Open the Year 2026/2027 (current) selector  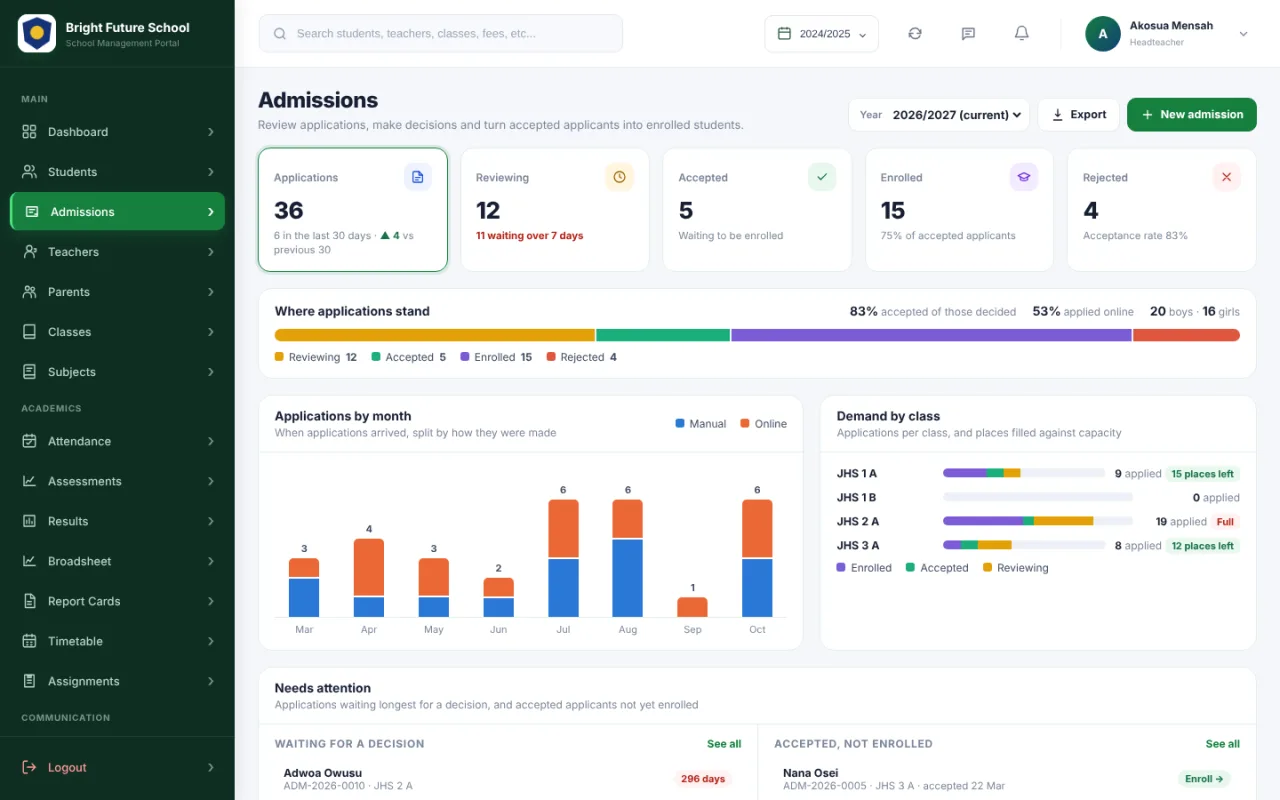pyautogui.click(x=939, y=115)
